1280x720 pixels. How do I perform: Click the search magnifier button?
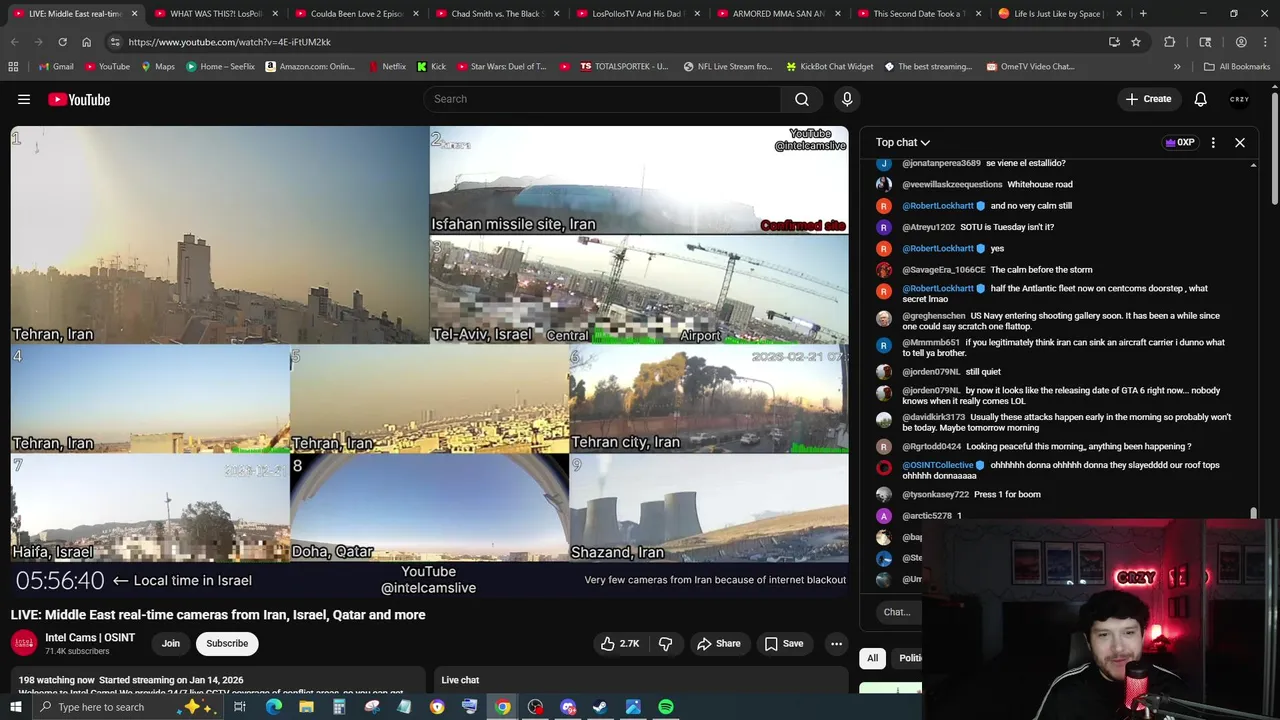(x=802, y=99)
